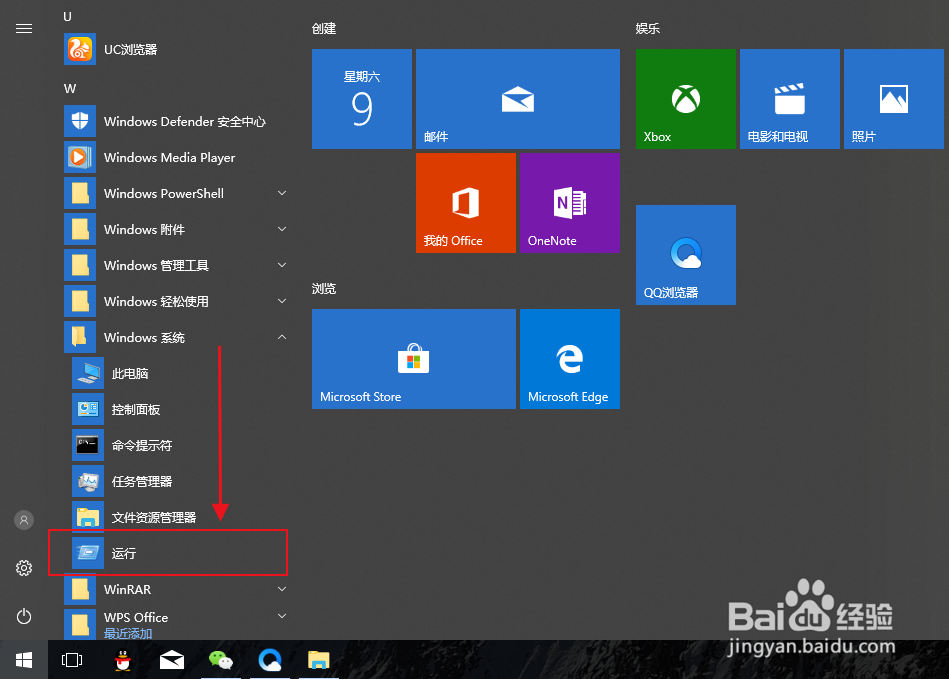Screen dimensions: 949x679
Task: Open Windows Media Player icon
Action: [x=80, y=157]
